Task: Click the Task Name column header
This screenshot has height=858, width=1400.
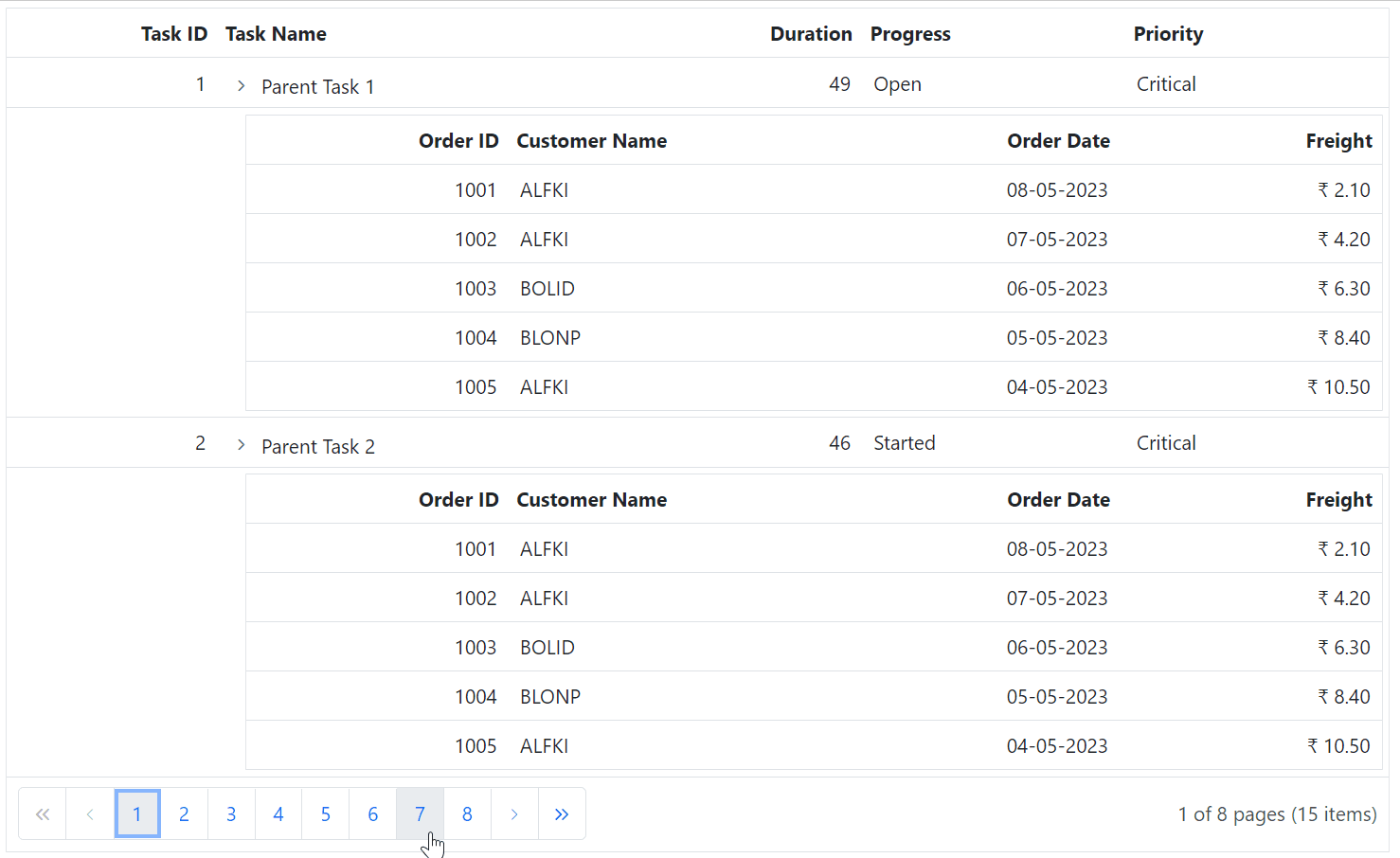Action: coord(276,33)
